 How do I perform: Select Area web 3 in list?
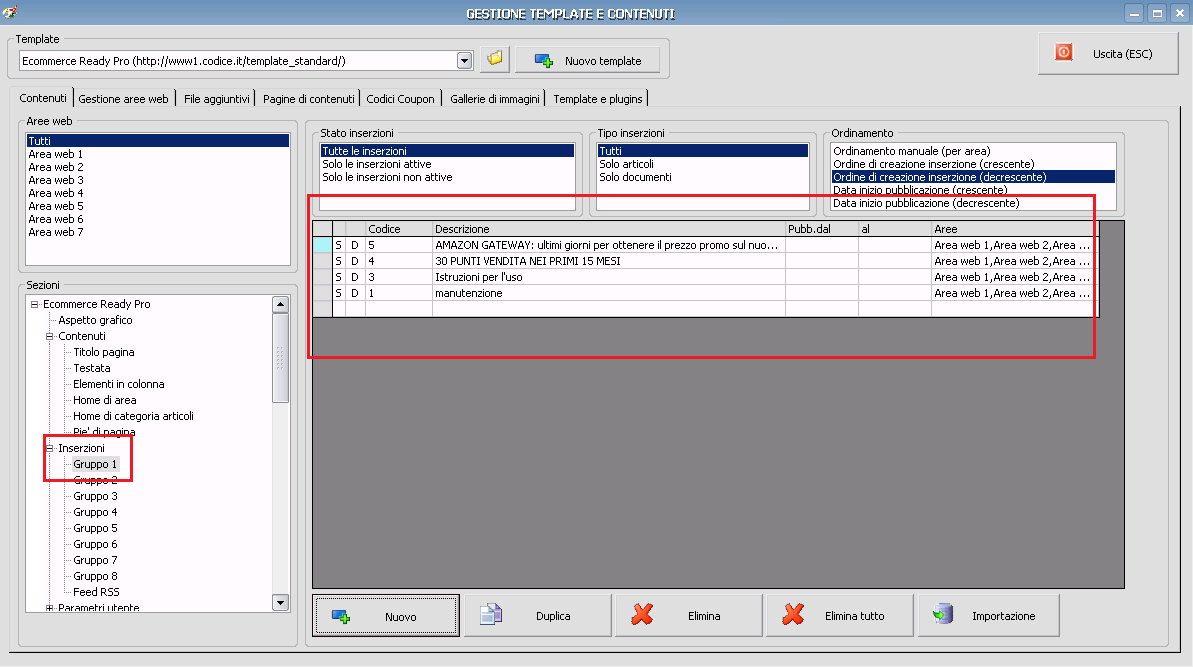(x=157, y=179)
